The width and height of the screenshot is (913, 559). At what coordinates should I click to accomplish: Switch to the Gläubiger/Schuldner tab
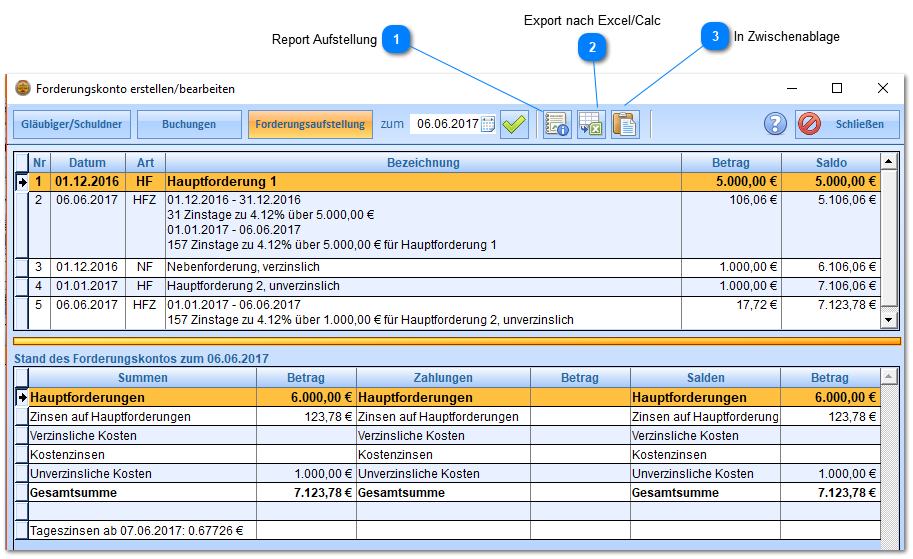tap(71, 125)
